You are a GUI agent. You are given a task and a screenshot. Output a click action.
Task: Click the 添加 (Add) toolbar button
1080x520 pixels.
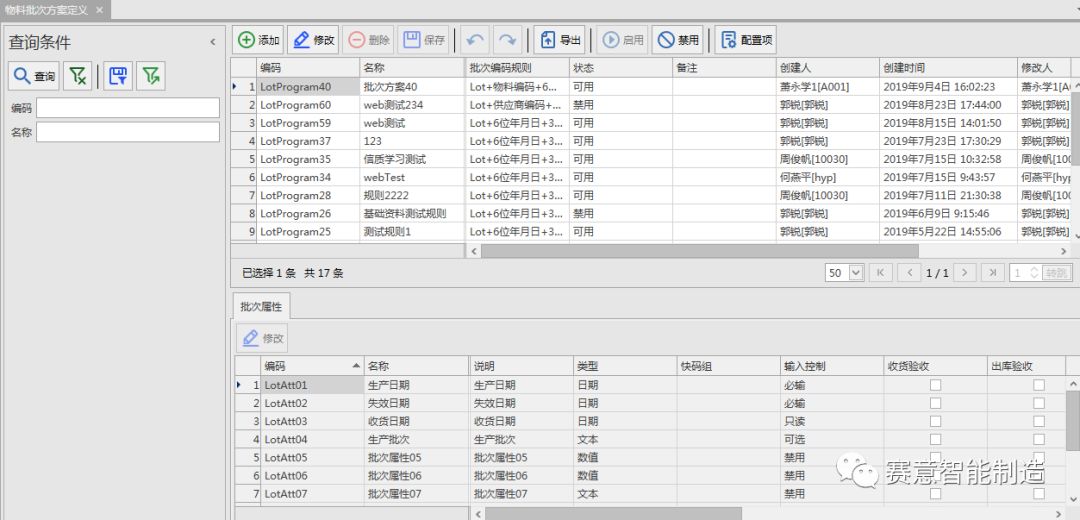258,40
